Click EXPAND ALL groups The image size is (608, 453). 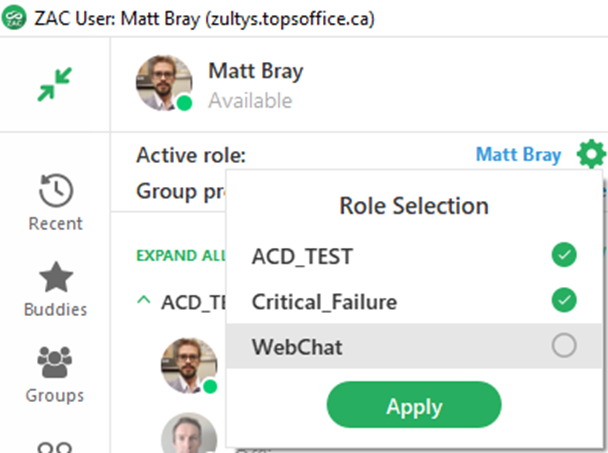181,255
